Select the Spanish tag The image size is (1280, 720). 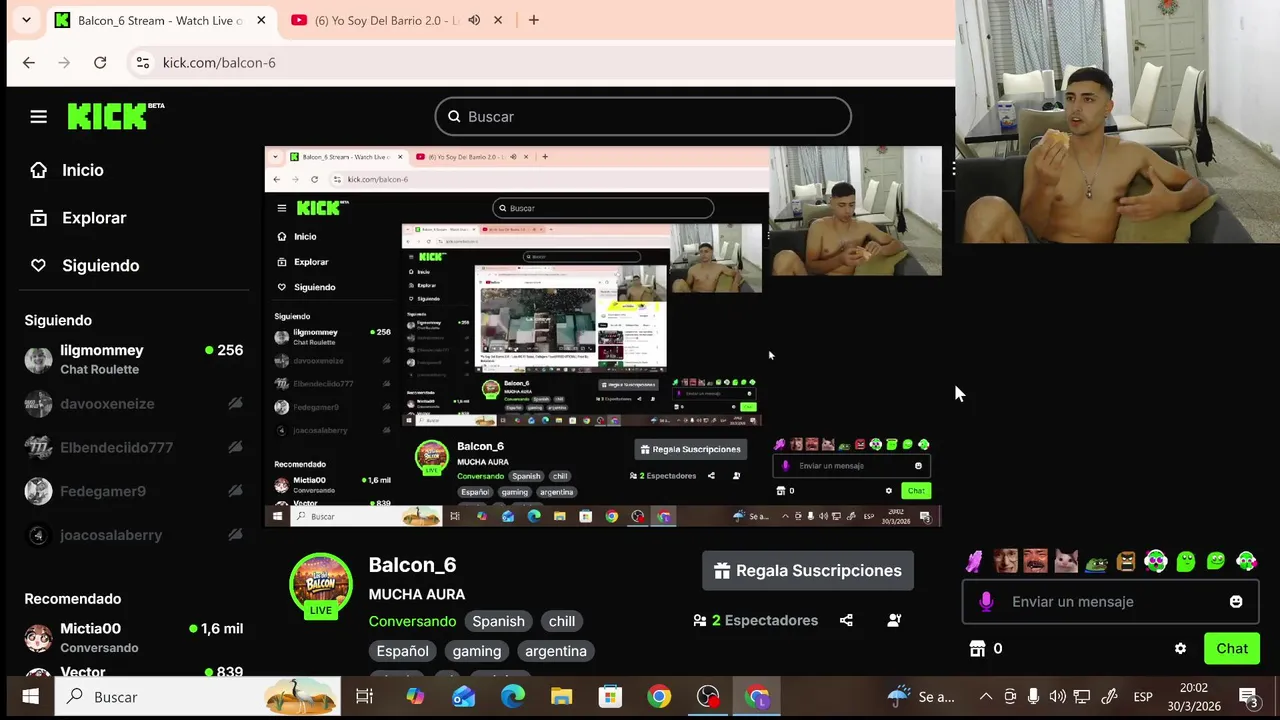pos(498,621)
